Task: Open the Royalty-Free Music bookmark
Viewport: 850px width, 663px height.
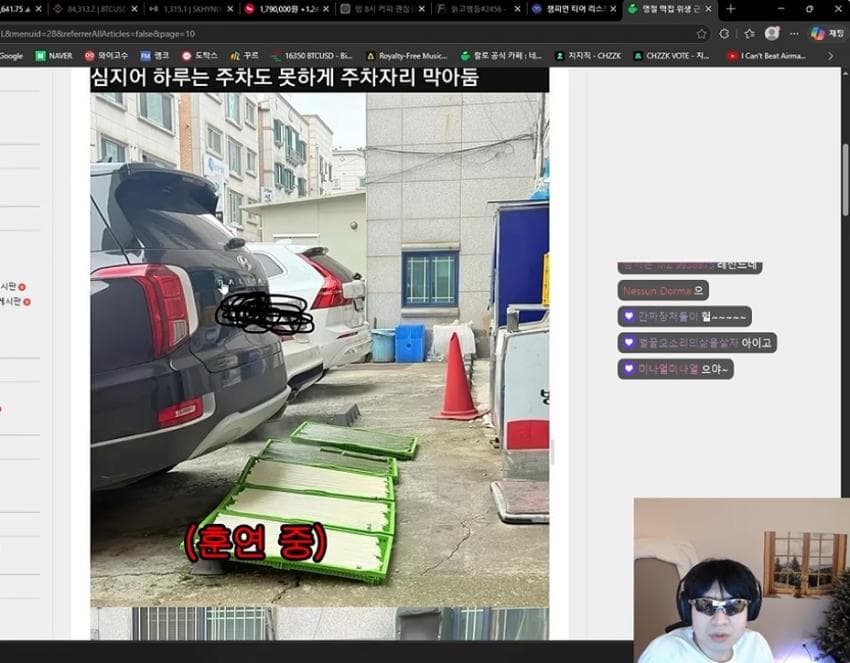Action: click(407, 56)
